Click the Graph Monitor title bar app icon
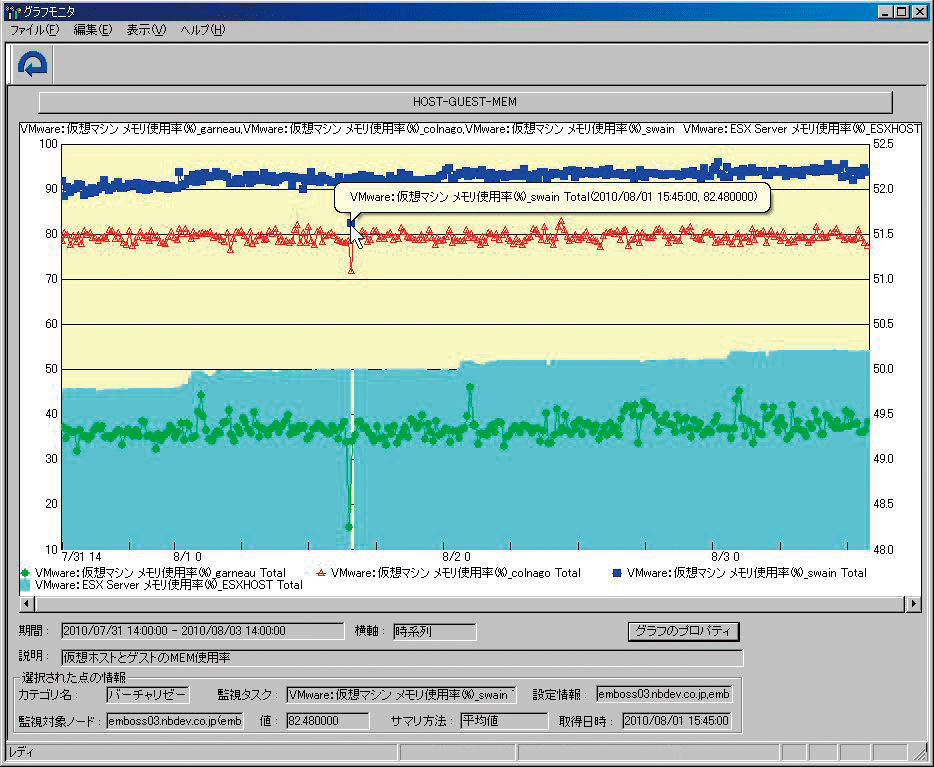This screenshot has height=767, width=934. click(13, 12)
